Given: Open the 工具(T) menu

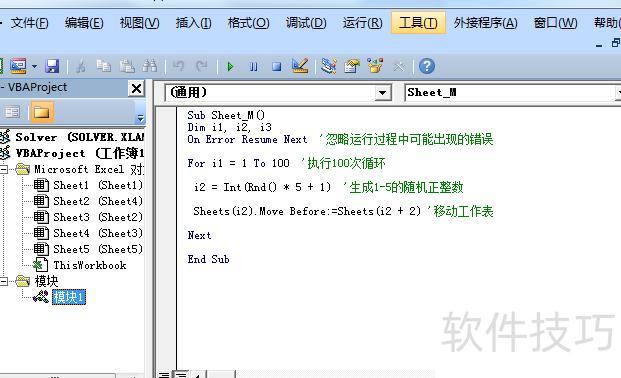Looking at the screenshot, I should (x=418, y=23).
